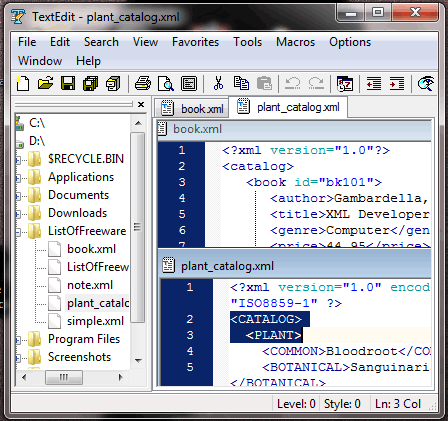Select plant_catalog file in the tree
Image resolution: width=448 pixels, height=421 pixels.
(x=98, y=303)
